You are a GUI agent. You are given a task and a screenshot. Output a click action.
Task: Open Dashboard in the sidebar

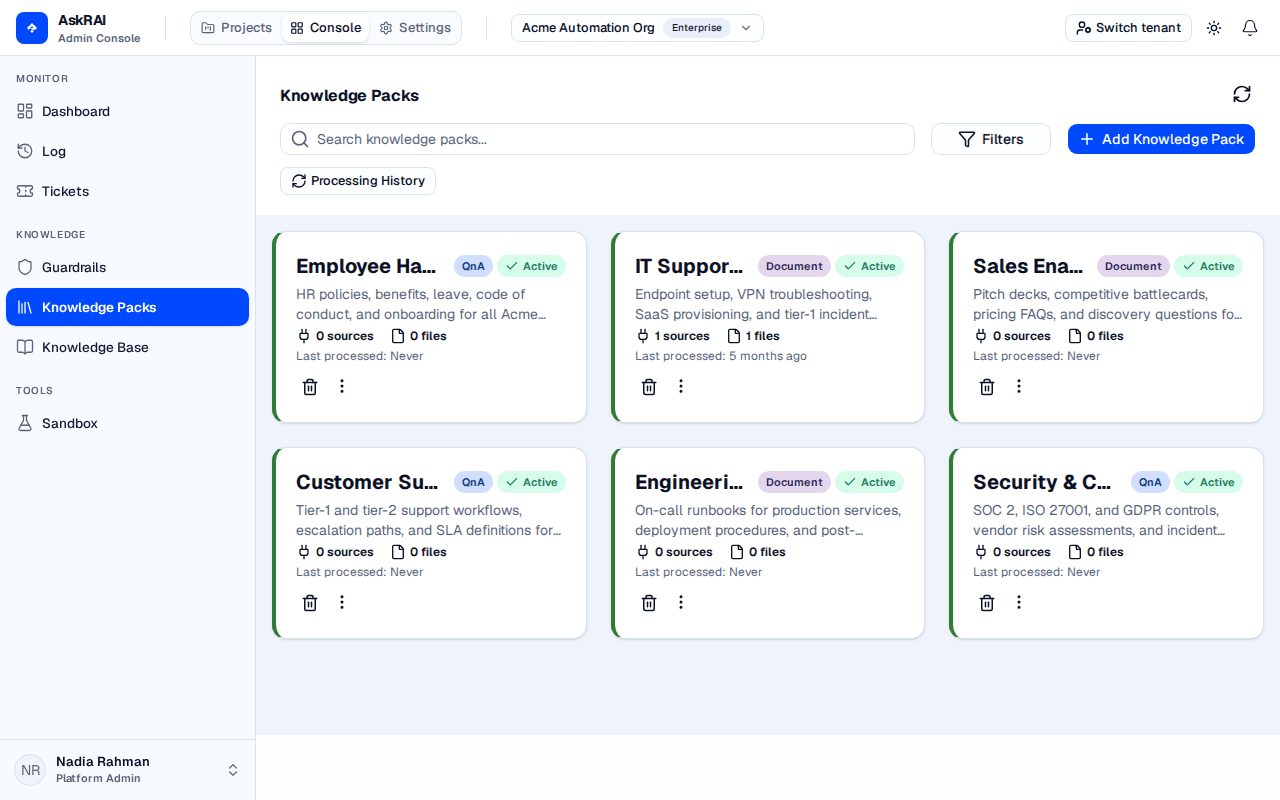(x=127, y=111)
